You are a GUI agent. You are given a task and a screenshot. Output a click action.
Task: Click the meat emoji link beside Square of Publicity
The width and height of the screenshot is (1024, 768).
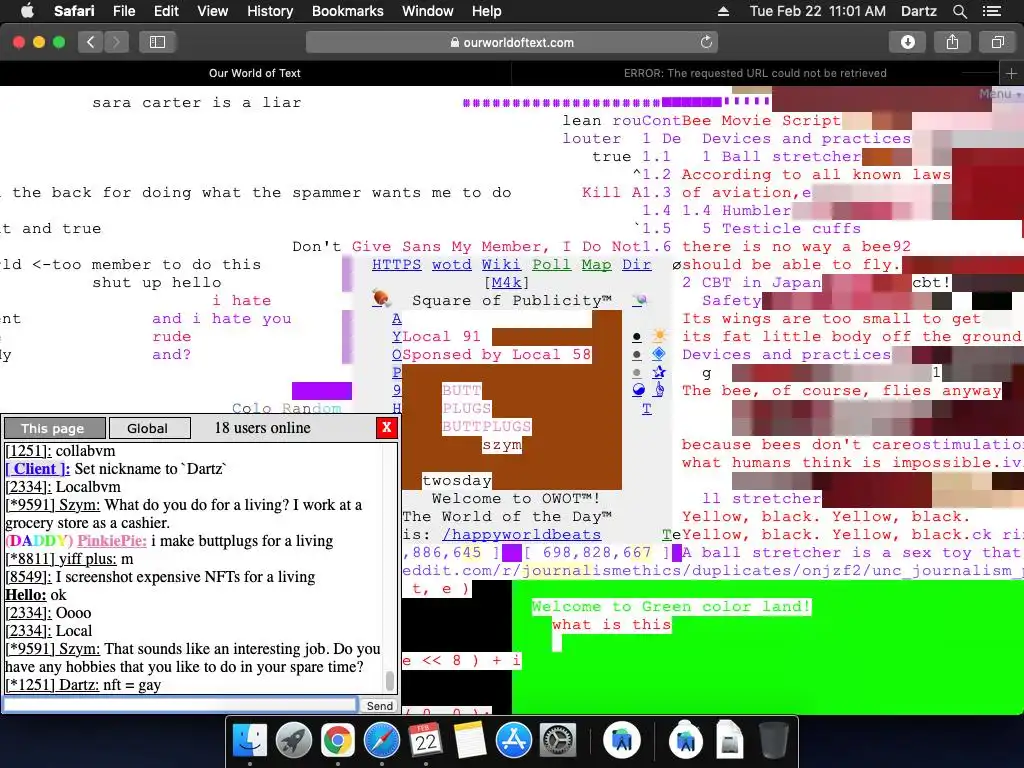[381, 298]
